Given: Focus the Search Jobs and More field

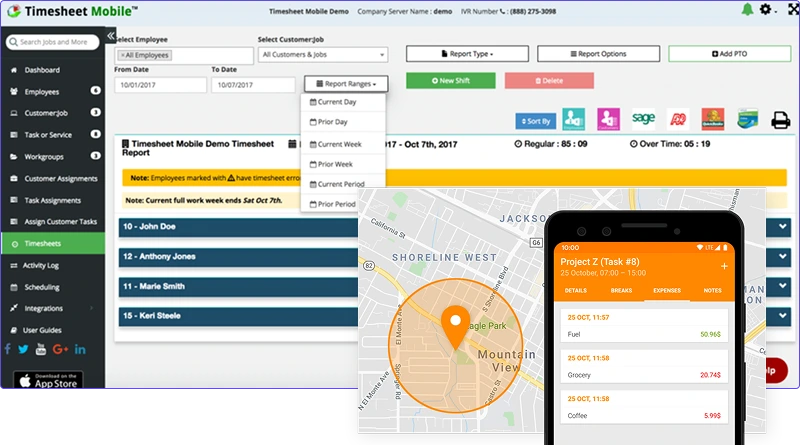Looking at the screenshot, I should click(x=53, y=42).
